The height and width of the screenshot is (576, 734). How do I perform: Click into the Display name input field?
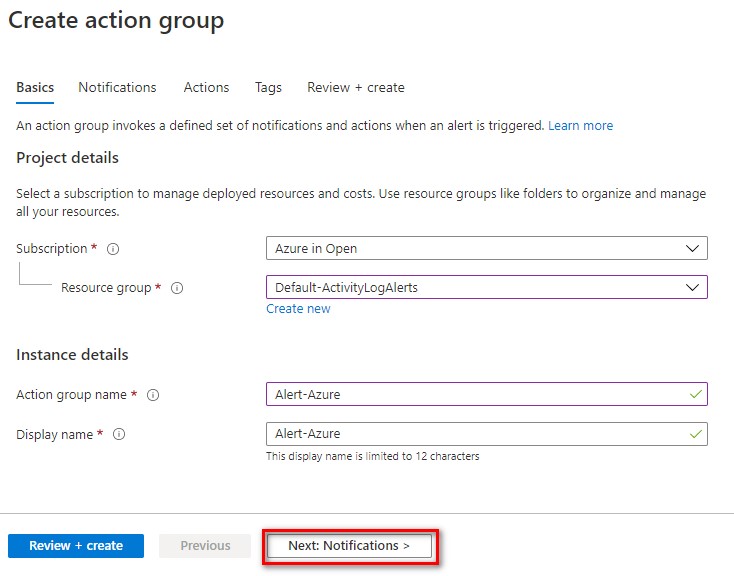[x=476, y=434]
